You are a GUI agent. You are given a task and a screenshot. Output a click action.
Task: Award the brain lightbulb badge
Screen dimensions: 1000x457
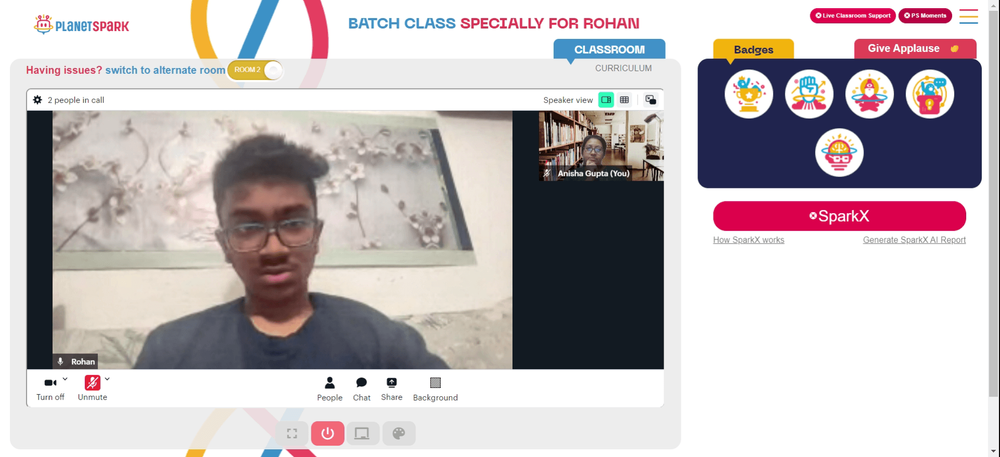(x=839, y=153)
